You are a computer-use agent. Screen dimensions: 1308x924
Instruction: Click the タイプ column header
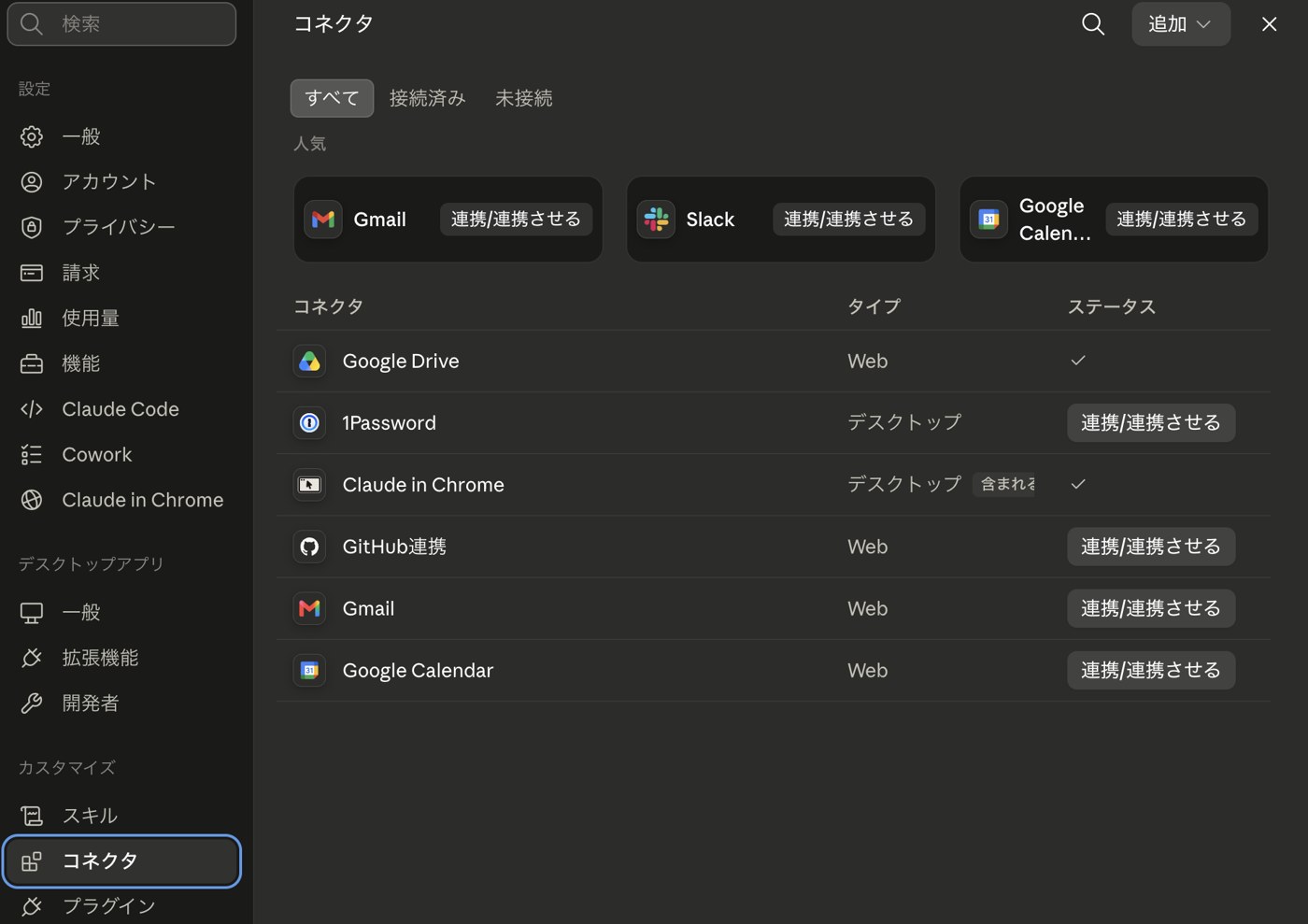point(874,306)
